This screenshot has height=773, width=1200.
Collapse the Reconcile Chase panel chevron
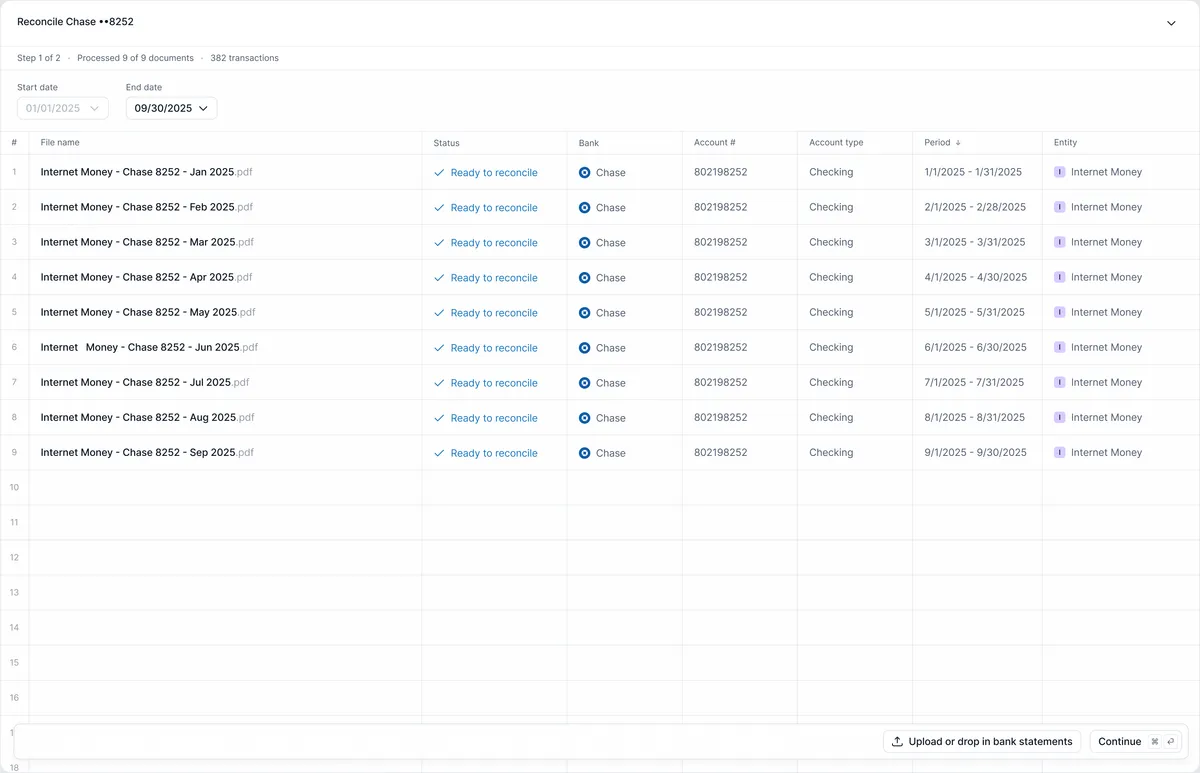[x=1171, y=23]
